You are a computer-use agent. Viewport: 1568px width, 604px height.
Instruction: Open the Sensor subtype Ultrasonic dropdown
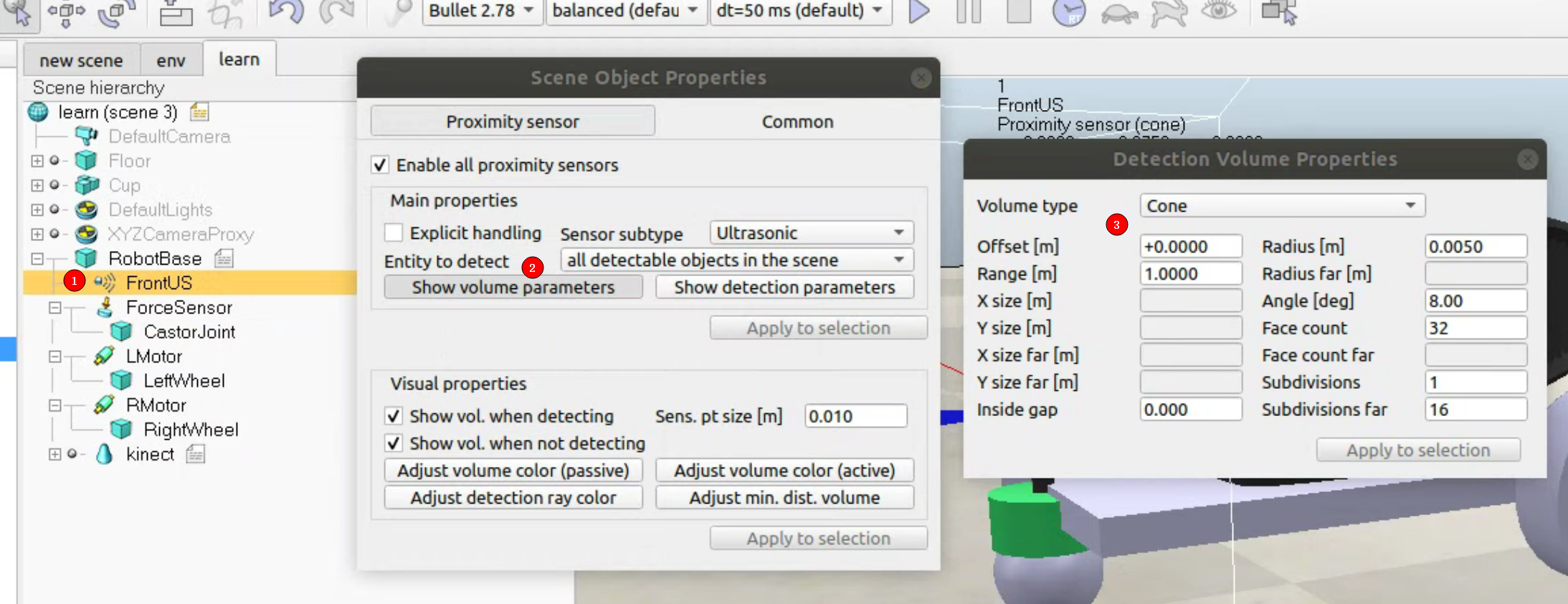(812, 232)
